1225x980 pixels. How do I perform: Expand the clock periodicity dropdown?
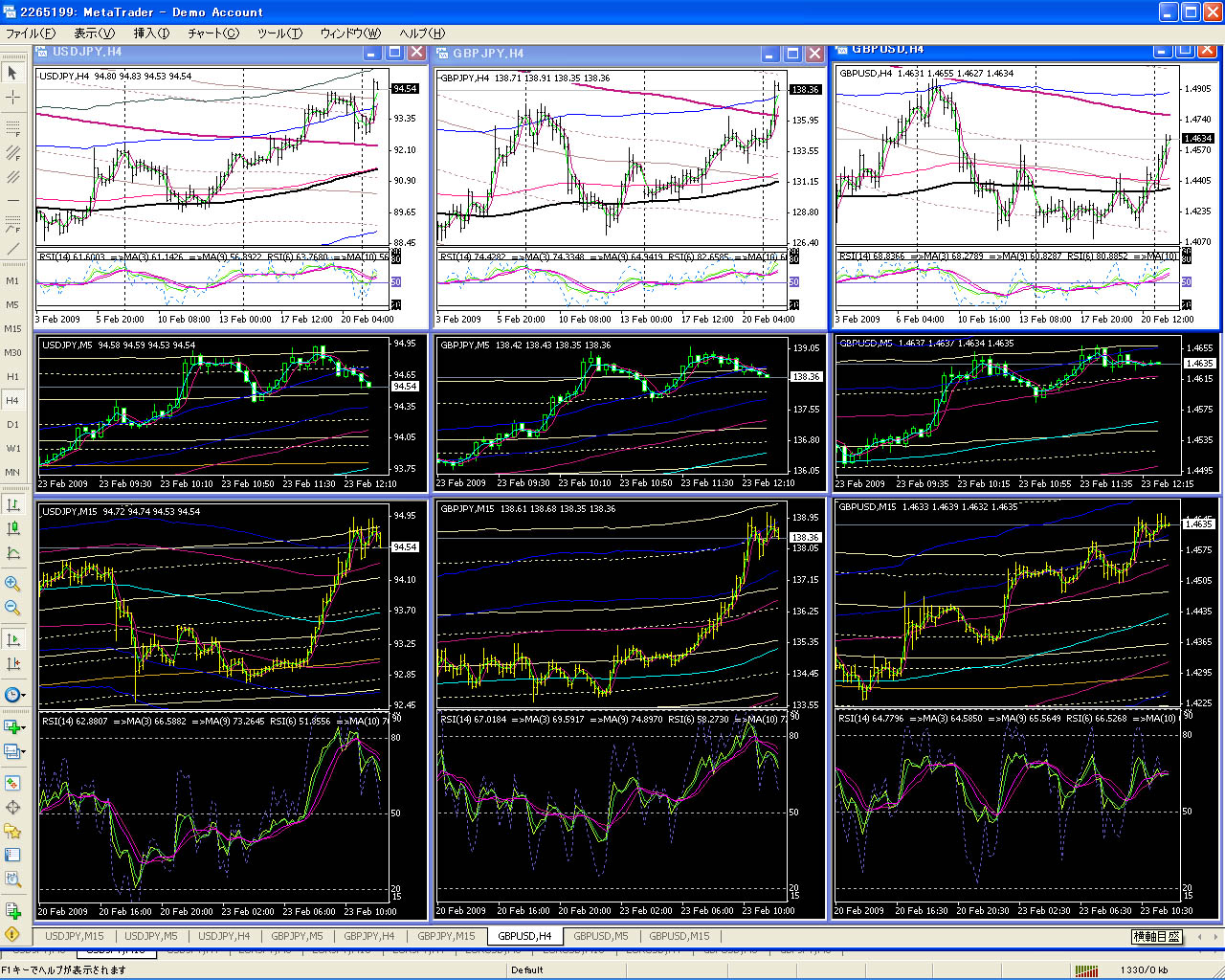click(23, 696)
